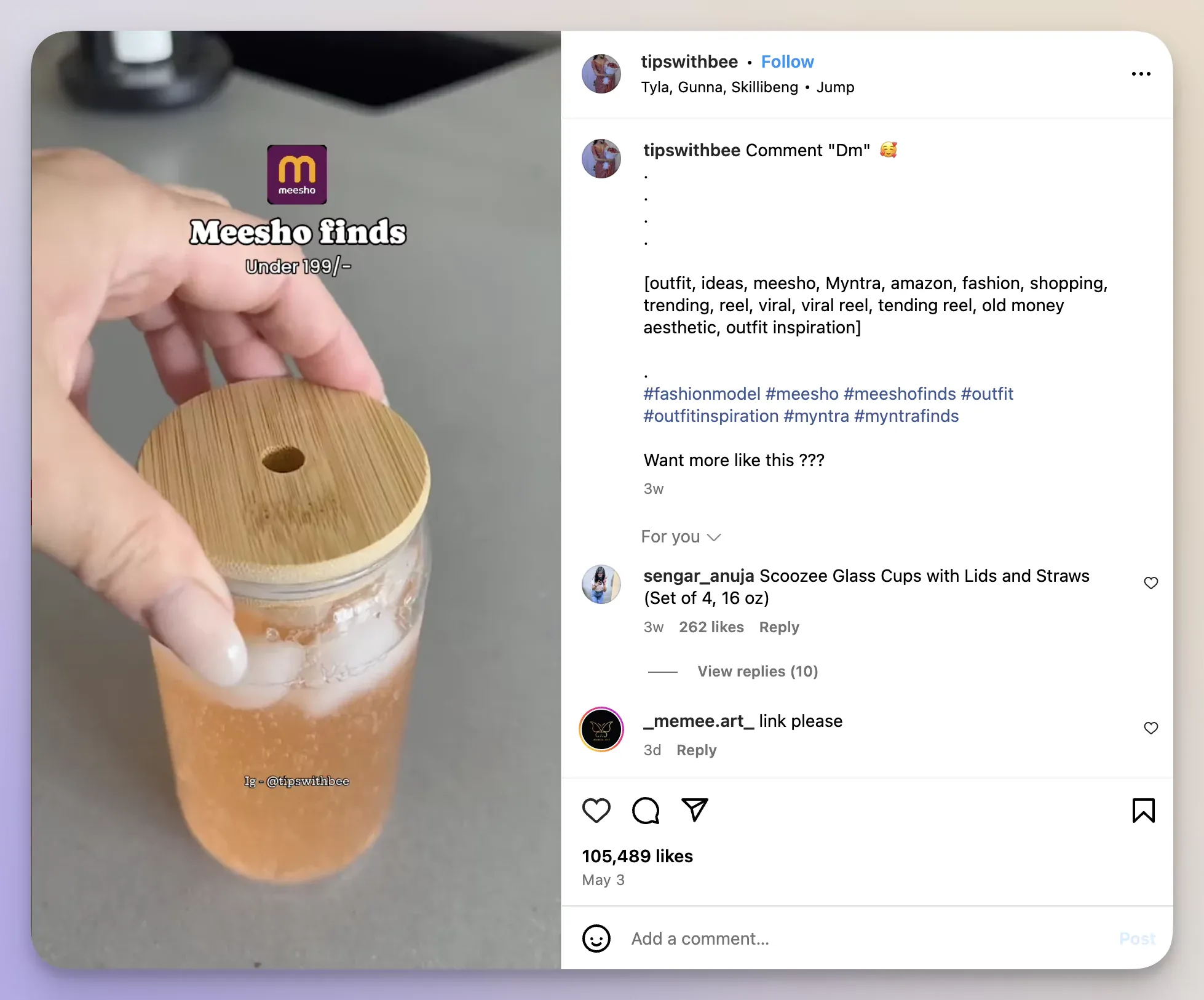Screen dimensions: 1204x1000
Task: Tap the heart/like icon below the post
Action: click(x=597, y=810)
